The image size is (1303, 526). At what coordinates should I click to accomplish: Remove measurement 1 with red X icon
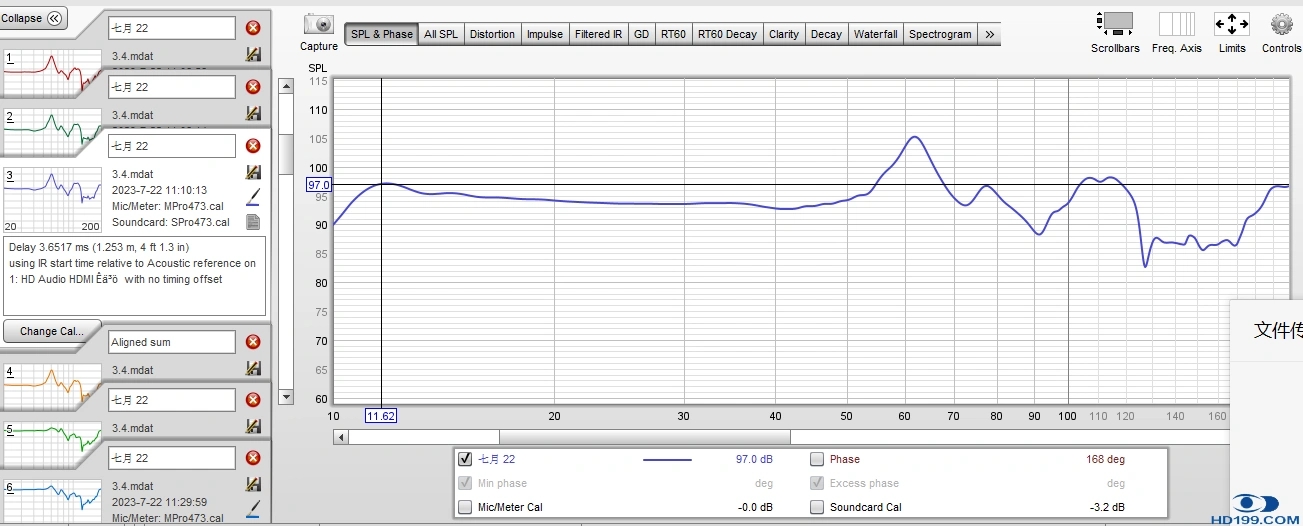[253, 29]
